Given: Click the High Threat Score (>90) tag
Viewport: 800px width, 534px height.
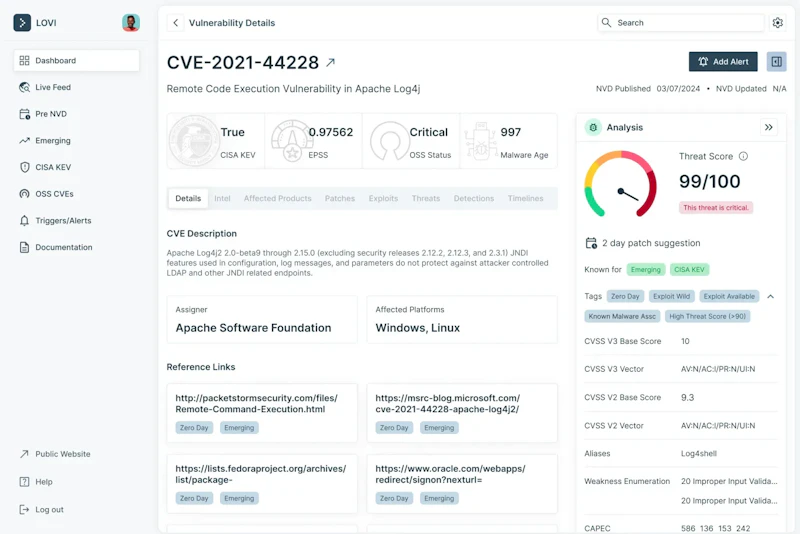Looking at the screenshot, I should [x=707, y=316].
